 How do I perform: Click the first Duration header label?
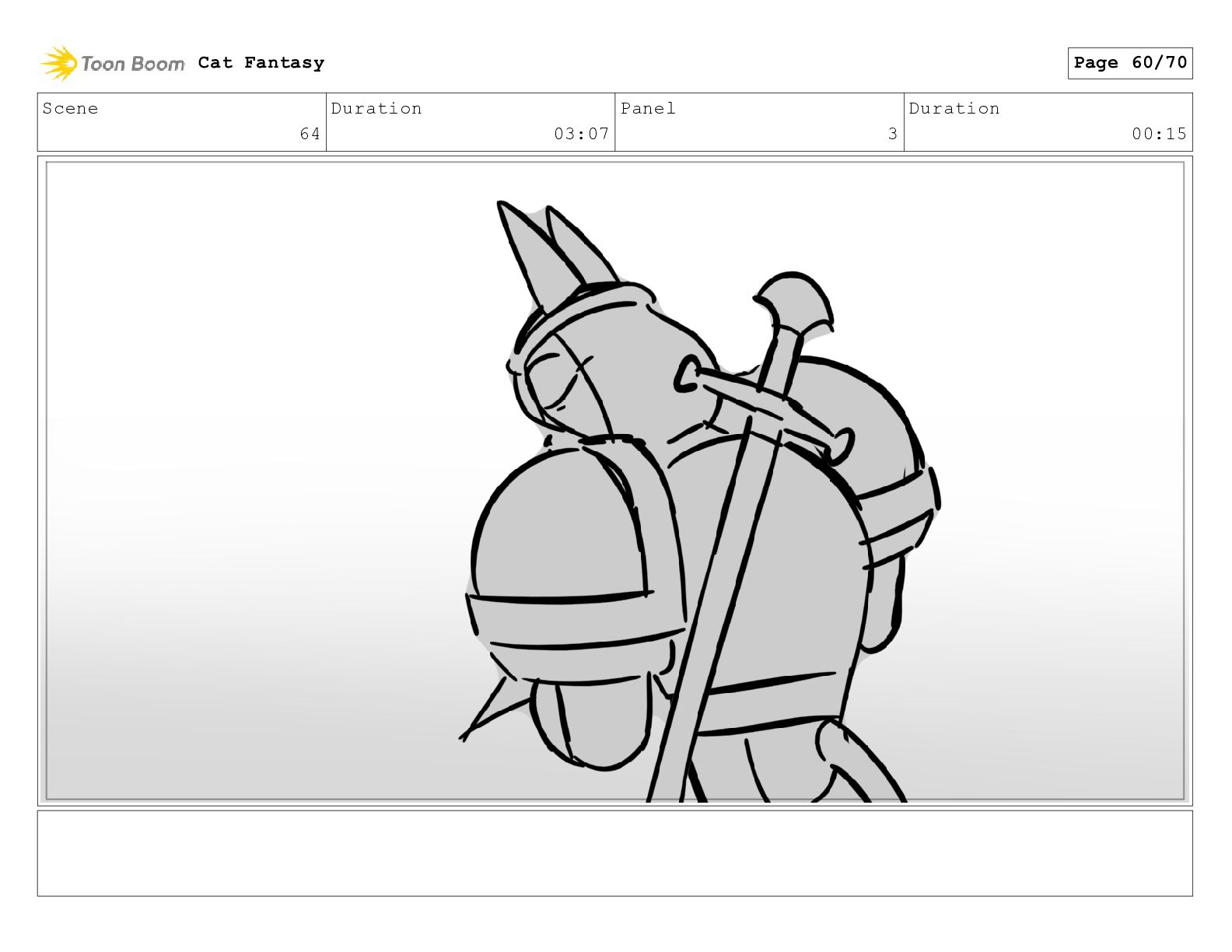point(376,108)
